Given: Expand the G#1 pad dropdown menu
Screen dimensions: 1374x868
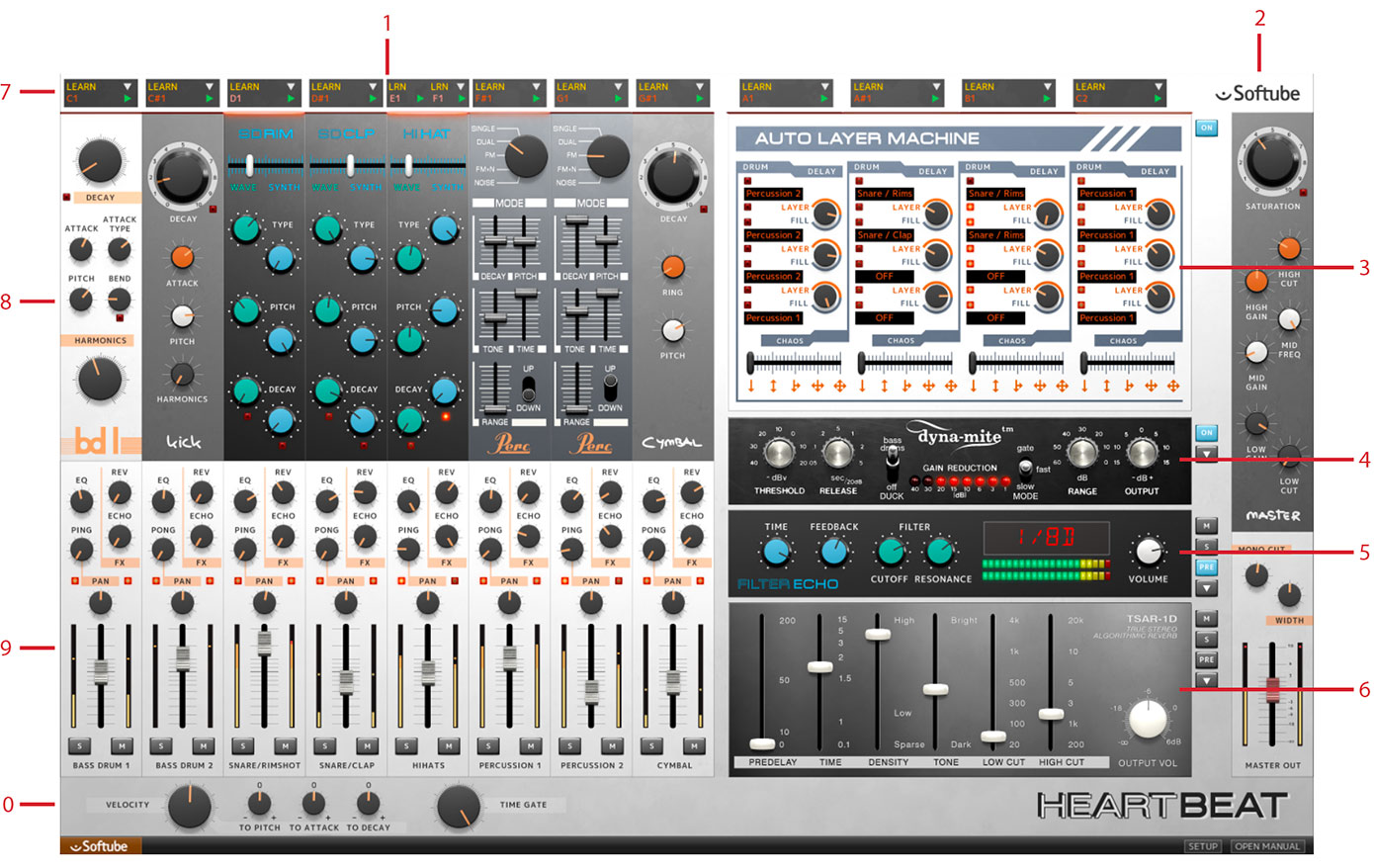Looking at the screenshot, I should click(x=700, y=87).
